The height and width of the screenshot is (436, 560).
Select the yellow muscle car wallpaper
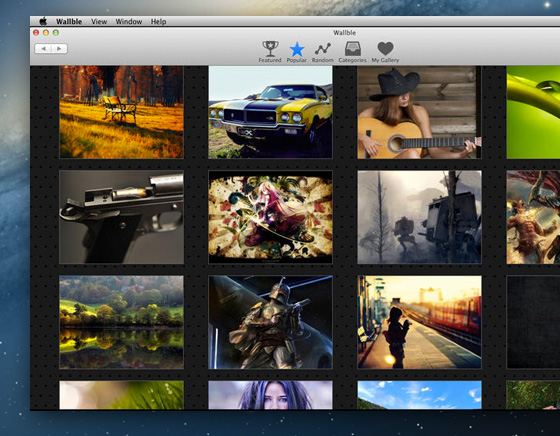point(270,112)
